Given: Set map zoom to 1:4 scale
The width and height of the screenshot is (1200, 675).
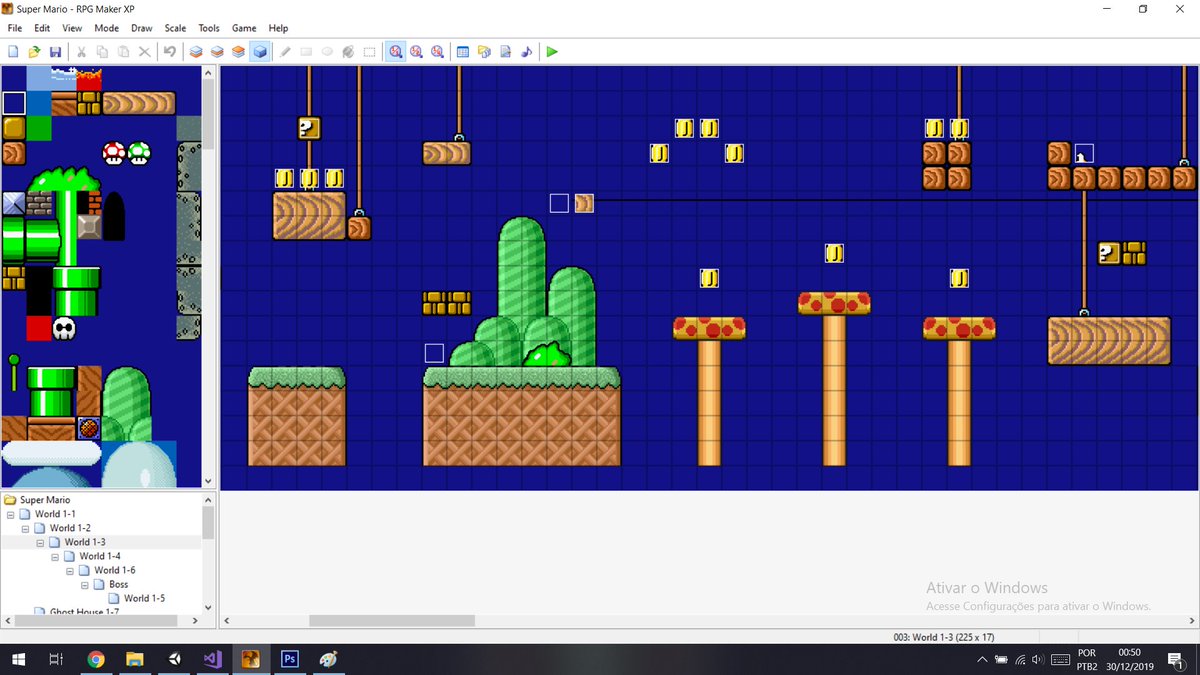Looking at the screenshot, I should 437,51.
